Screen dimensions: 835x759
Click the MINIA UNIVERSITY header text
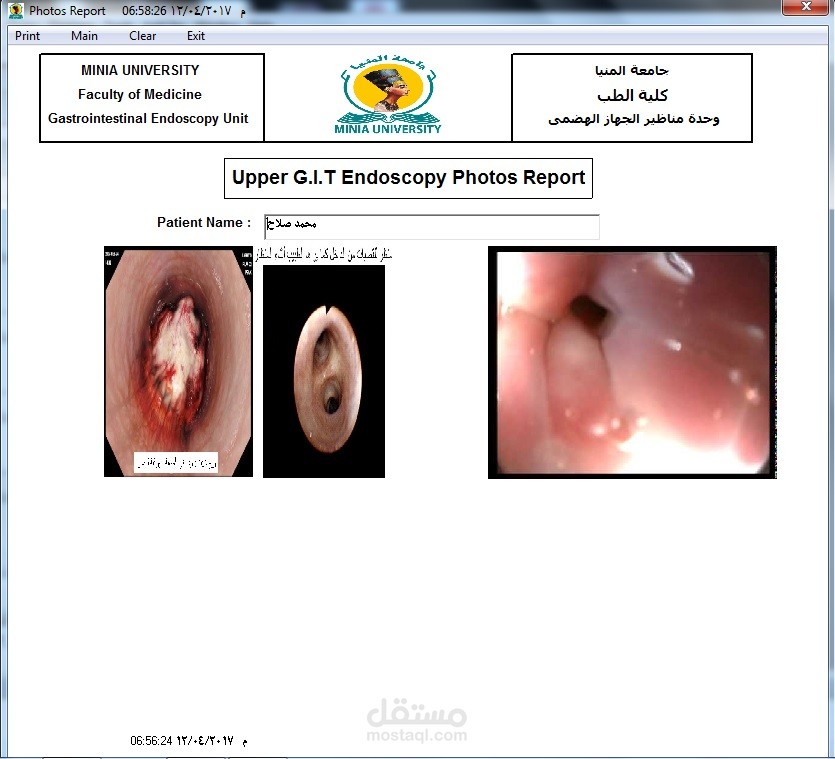140,70
